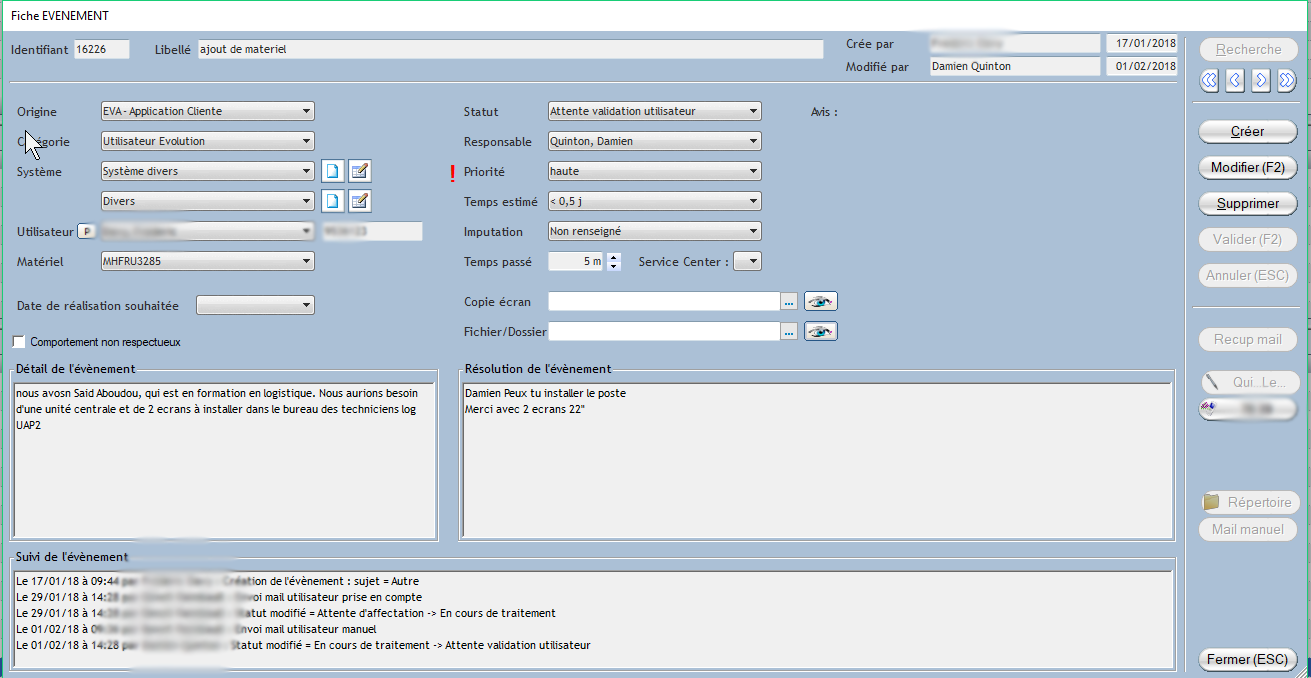
Task: Preview the Copie écran file with eye icon
Action: pos(820,301)
